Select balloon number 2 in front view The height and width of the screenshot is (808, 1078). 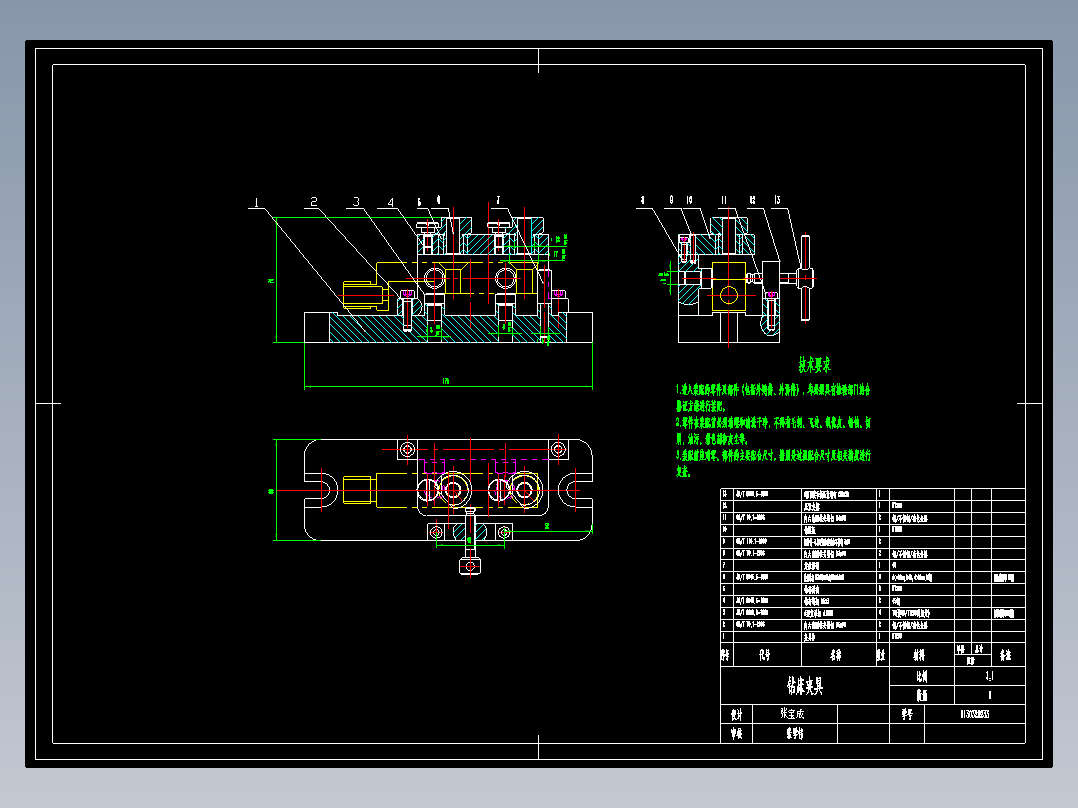tap(314, 201)
